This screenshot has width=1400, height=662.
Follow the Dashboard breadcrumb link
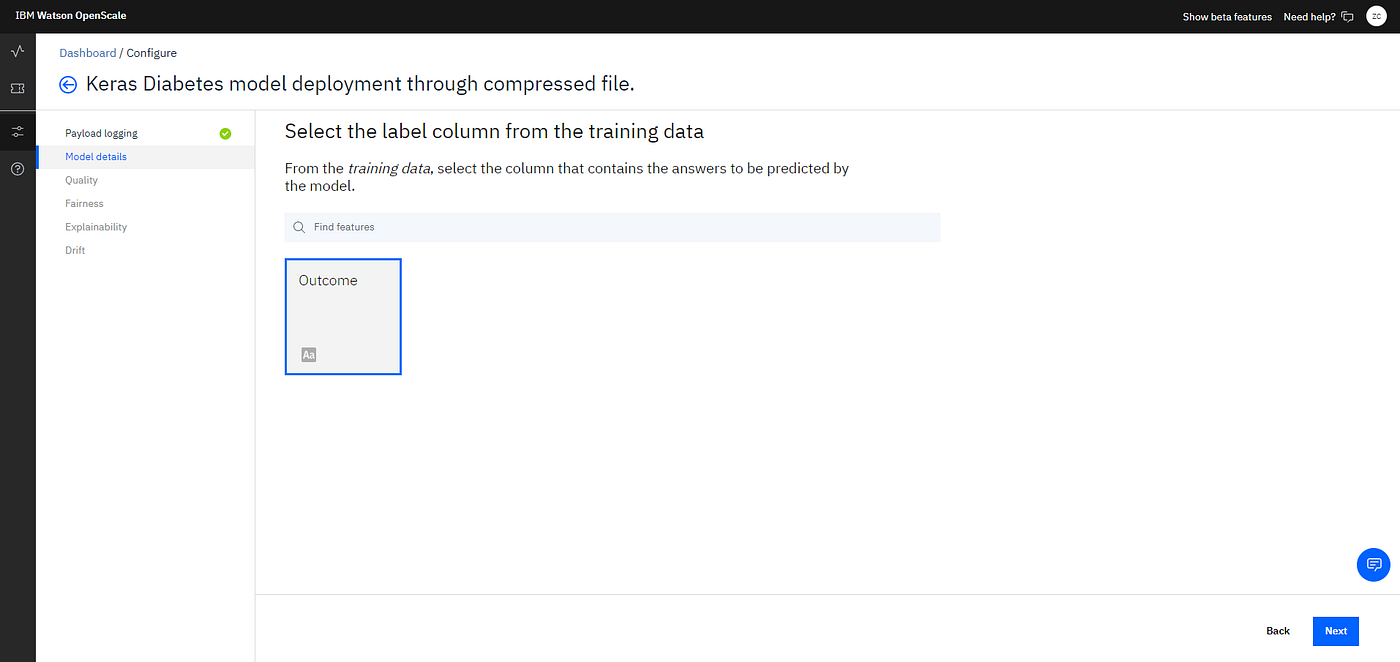point(87,53)
